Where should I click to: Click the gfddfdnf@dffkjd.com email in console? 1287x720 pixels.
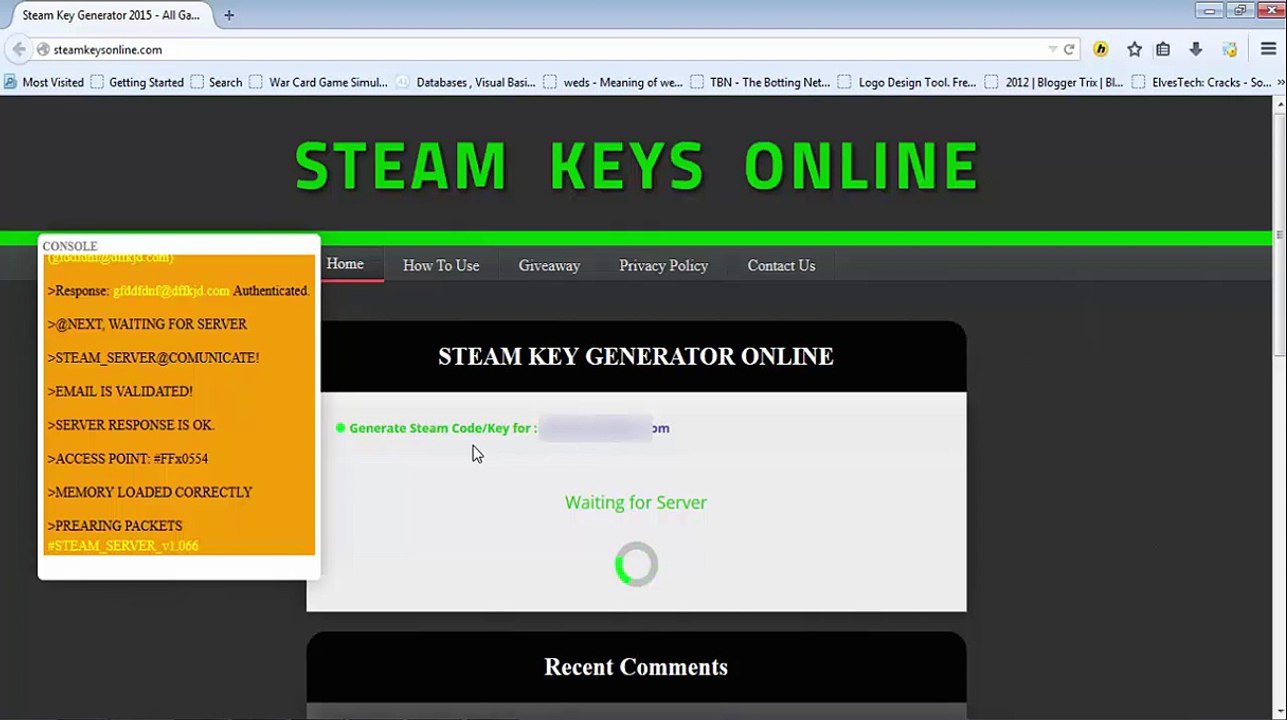[x=171, y=291]
